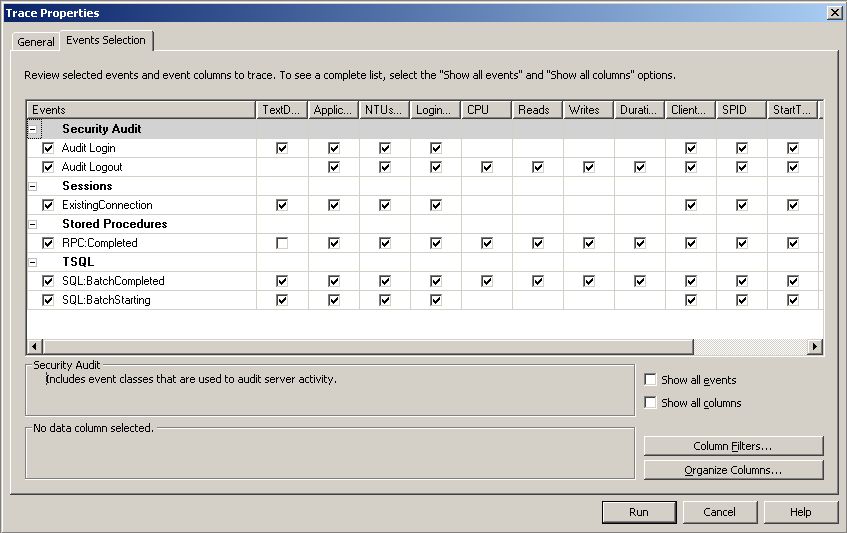The width and height of the screenshot is (847, 533).
Task: Select the Events Selection tab
Action: pyautogui.click(x=106, y=40)
